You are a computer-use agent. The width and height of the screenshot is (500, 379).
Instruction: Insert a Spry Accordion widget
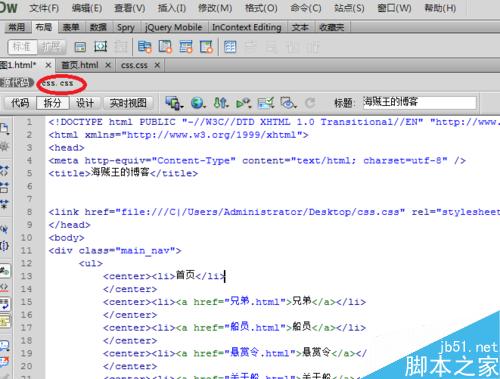tap(186, 47)
